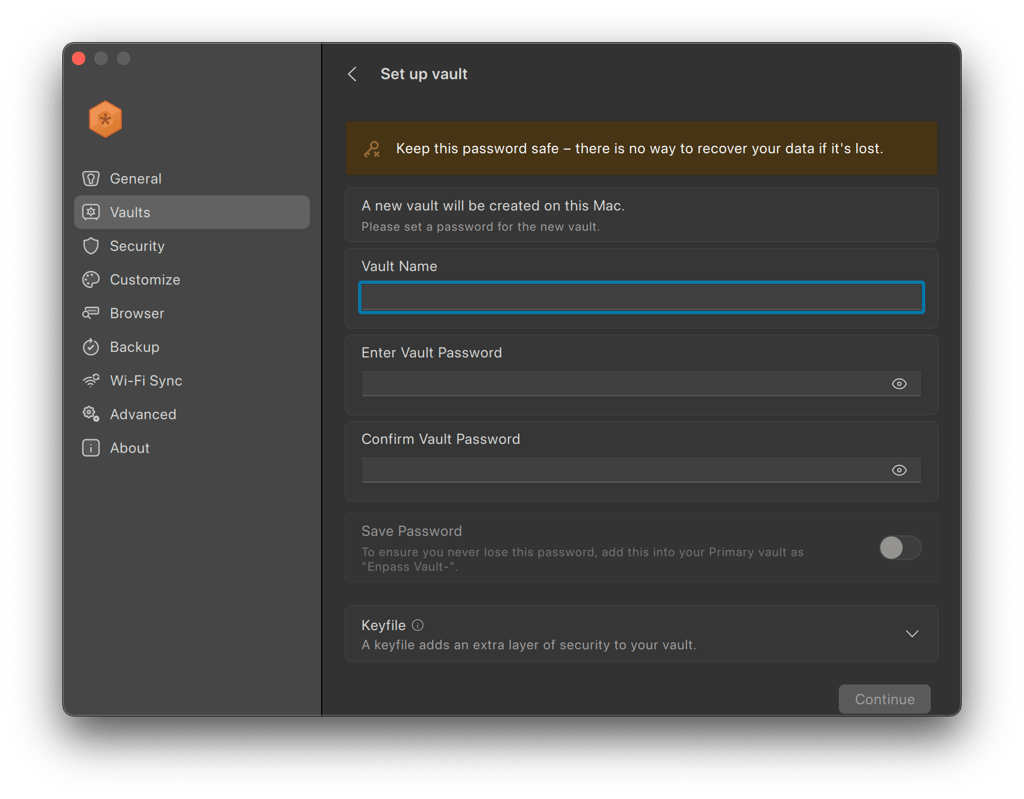Open the Customize settings tab
Image resolution: width=1024 pixels, height=799 pixels.
tap(191, 280)
